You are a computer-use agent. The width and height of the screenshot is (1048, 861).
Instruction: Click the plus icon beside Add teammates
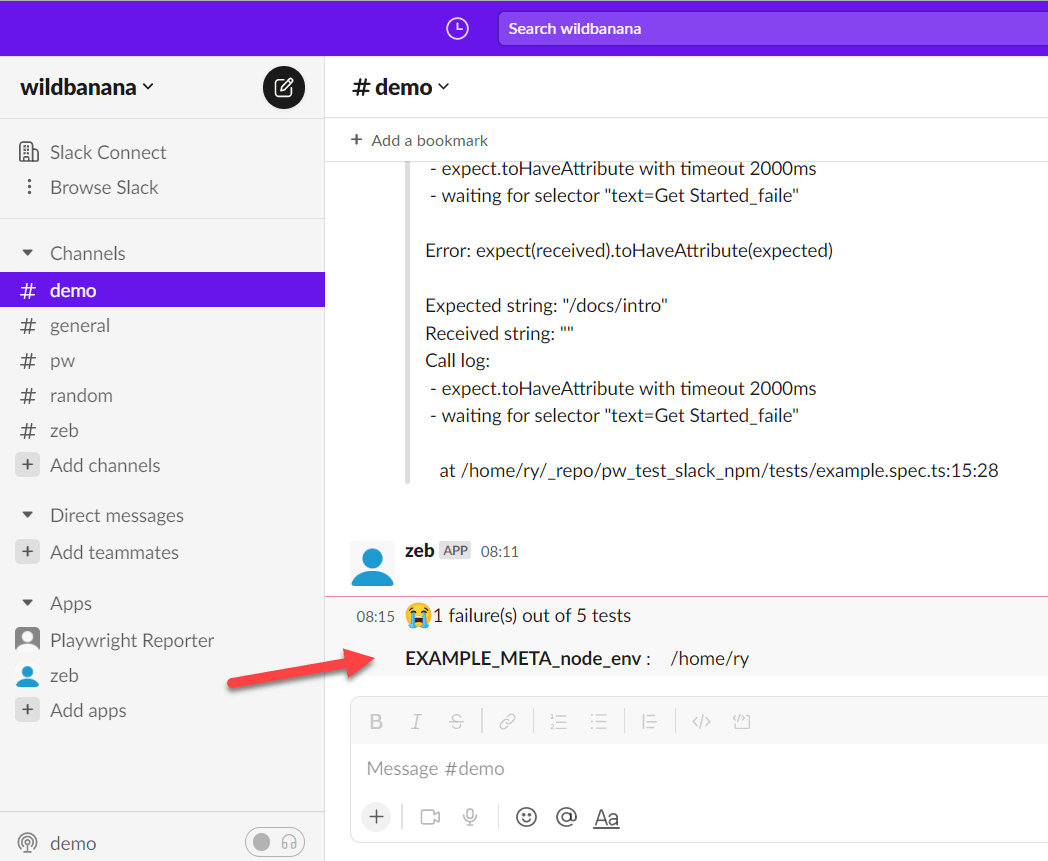click(27, 551)
